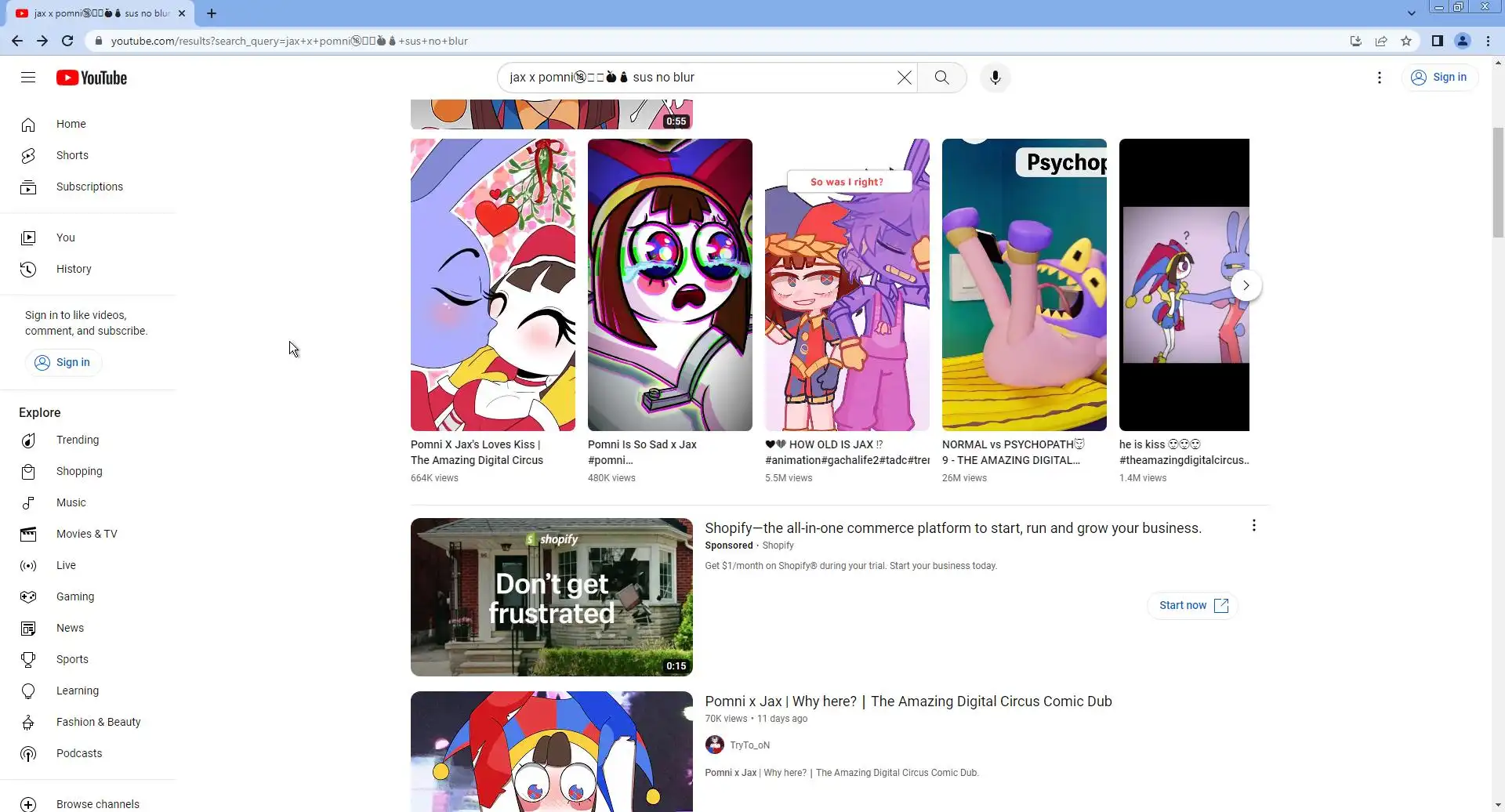Screen dimensions: 1505x812
Task: Toggle the browser side panel icon
Action: click(x=1438, y=41)
